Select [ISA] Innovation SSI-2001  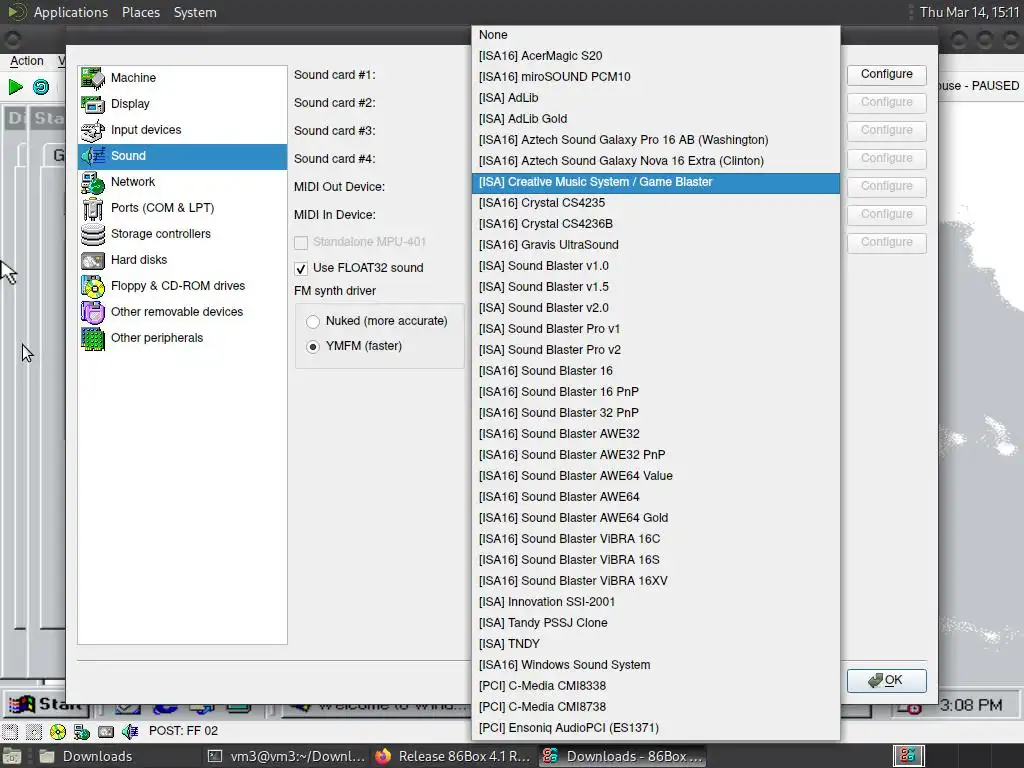tap(656, 601)
